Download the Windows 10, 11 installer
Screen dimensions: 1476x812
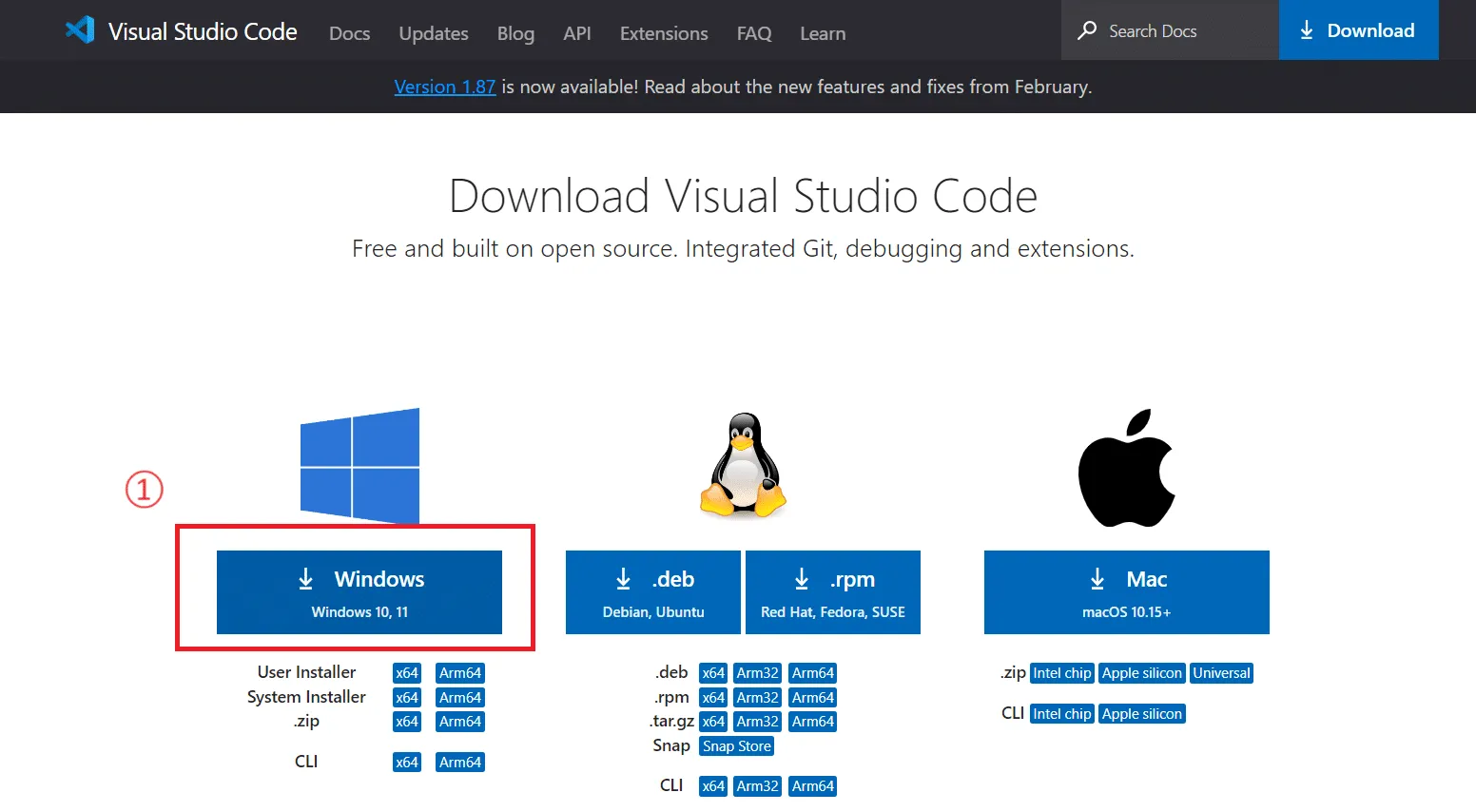[x=359, y=592]
